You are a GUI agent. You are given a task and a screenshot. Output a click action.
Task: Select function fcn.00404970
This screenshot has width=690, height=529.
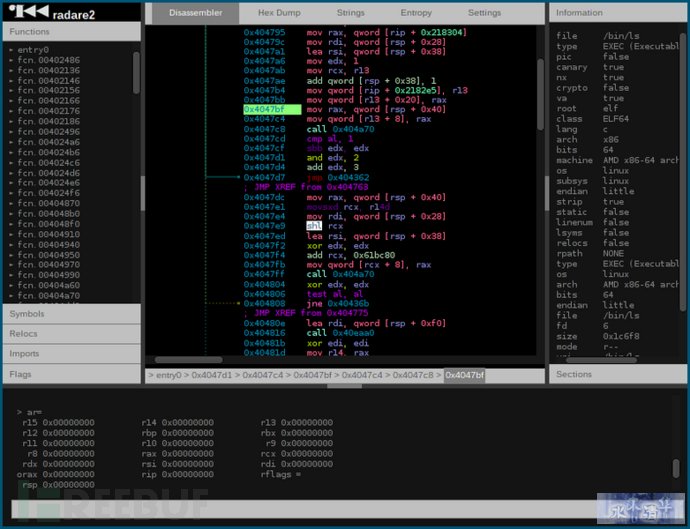(48, 264)
